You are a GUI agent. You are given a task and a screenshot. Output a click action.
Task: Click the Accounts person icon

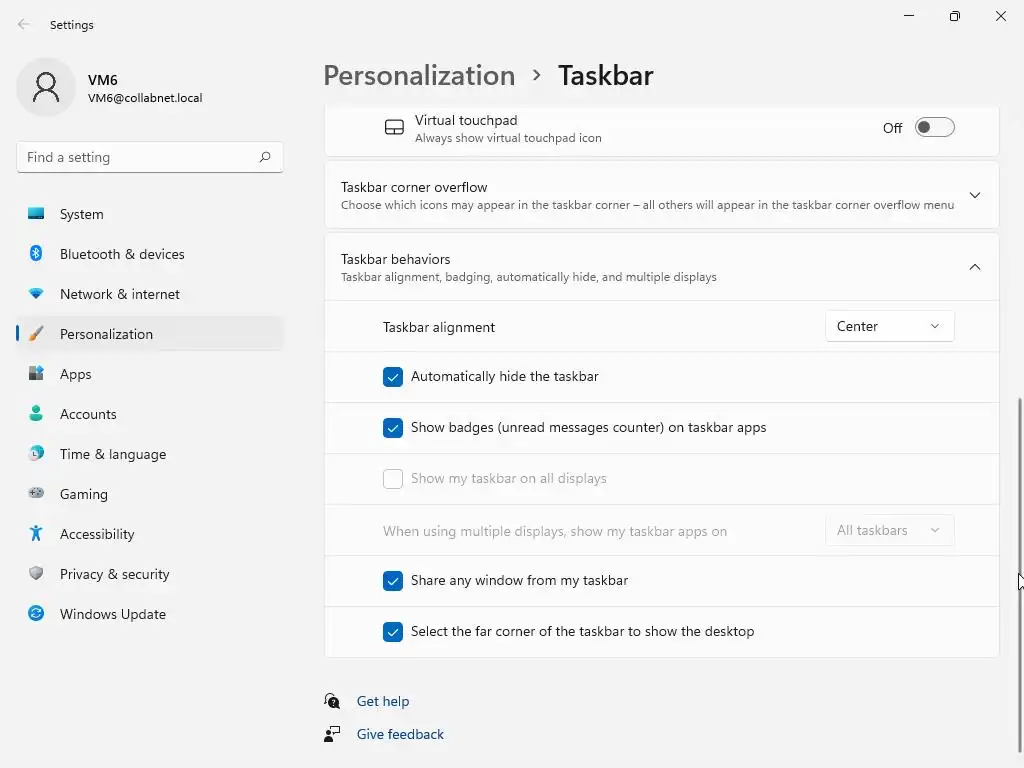point(36,414)
